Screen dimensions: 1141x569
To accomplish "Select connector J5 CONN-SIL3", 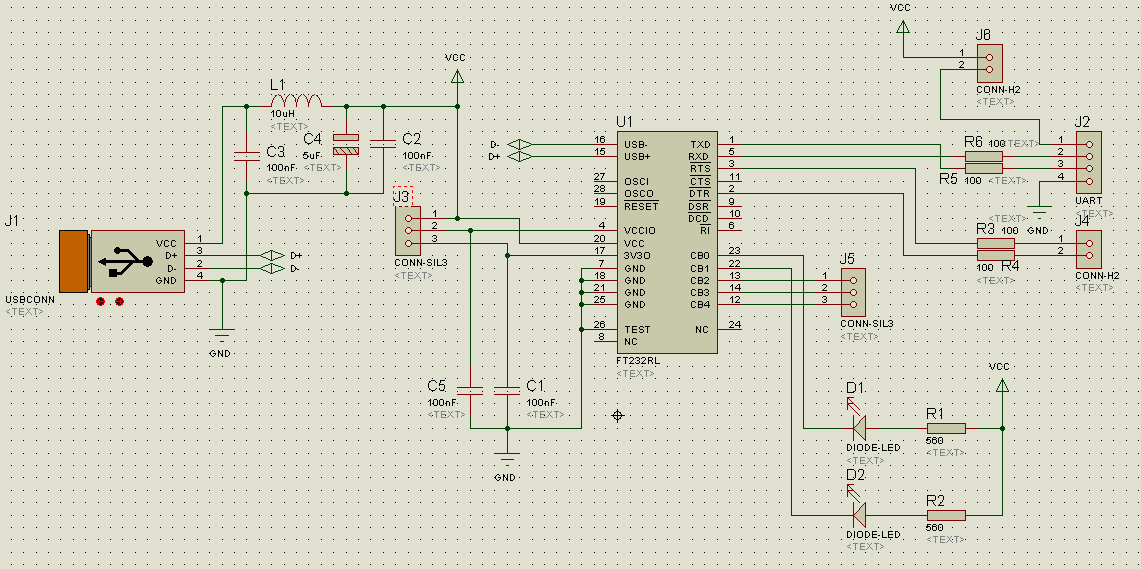I will 853,290.
